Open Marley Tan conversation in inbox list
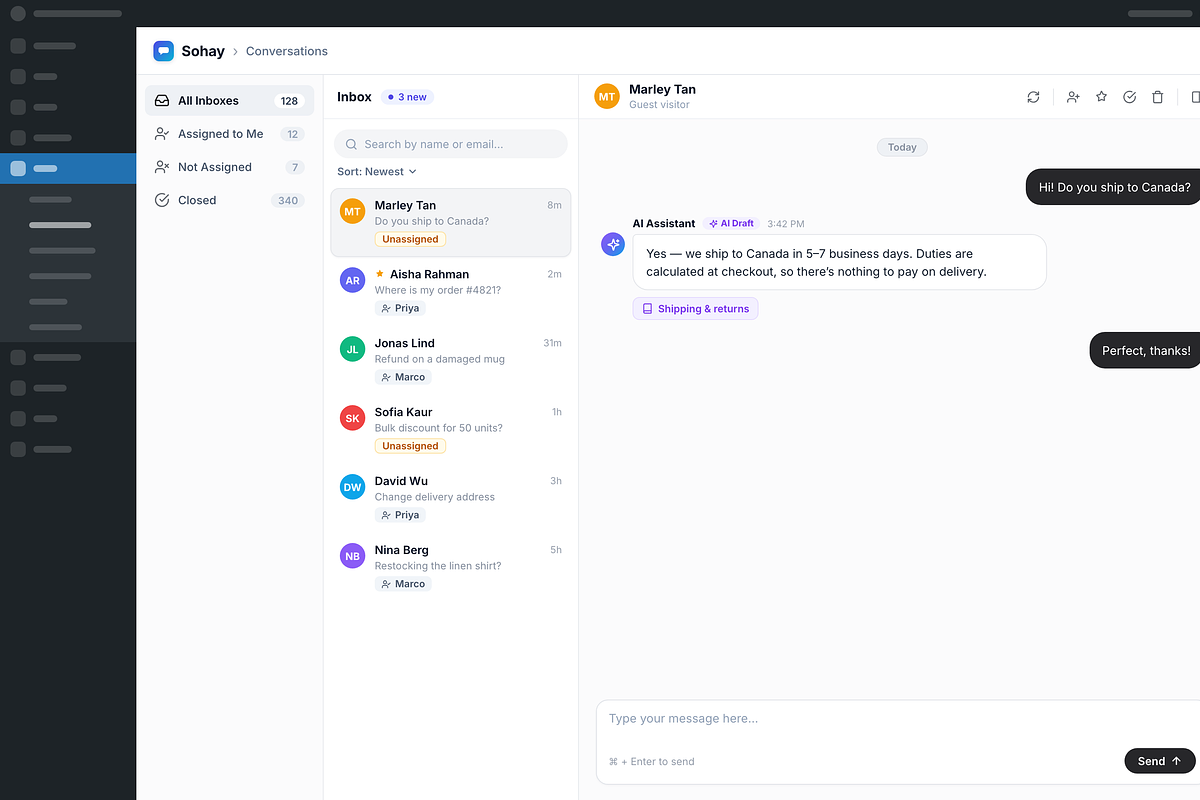 coord(451,223)
